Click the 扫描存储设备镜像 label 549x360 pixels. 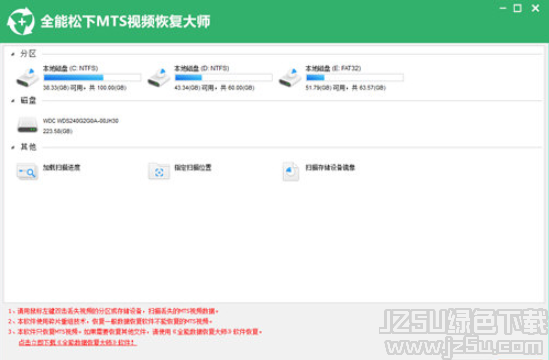pyautogui.click(x=330, y=167)
